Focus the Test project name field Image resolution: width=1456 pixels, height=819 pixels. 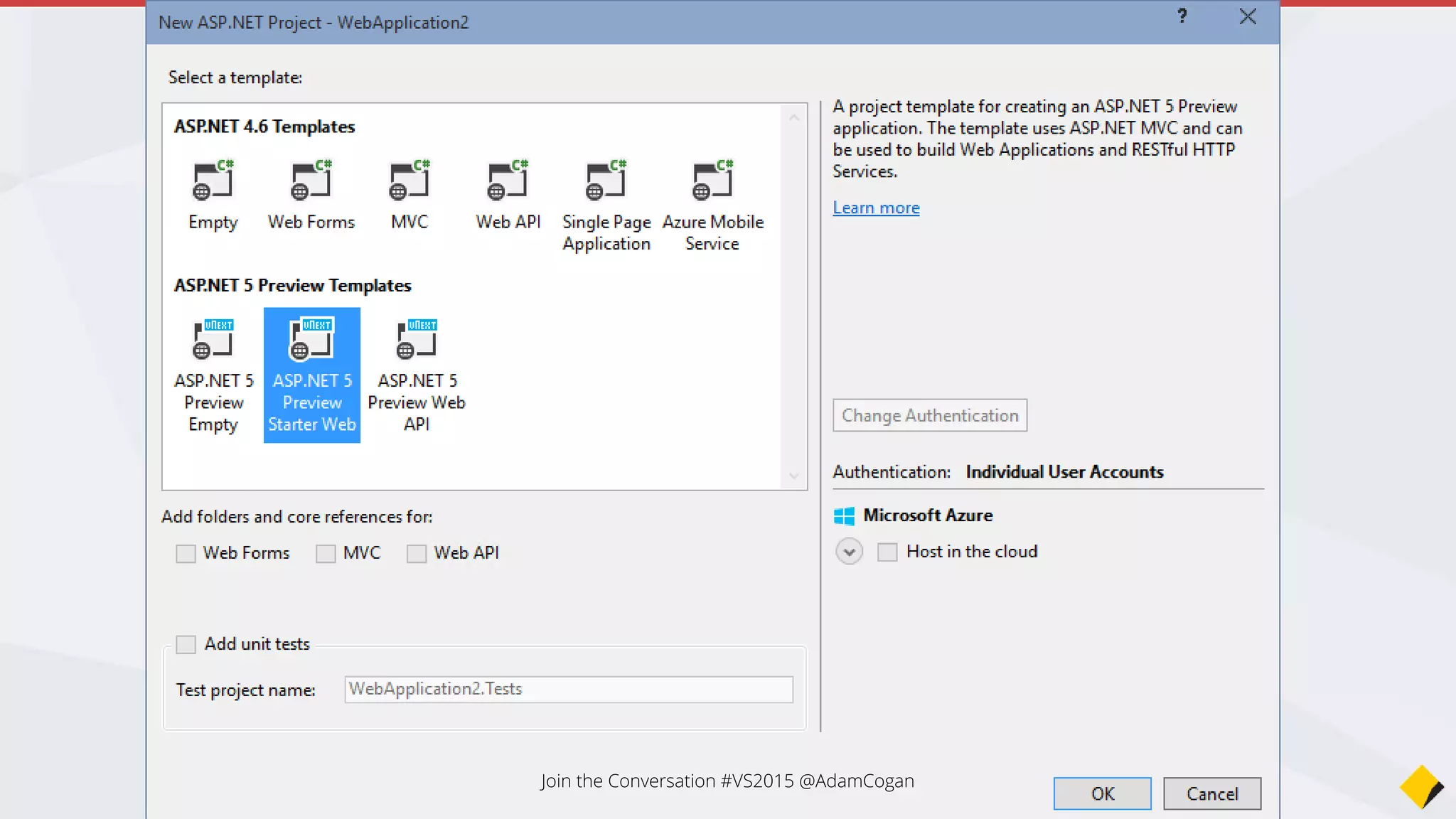569,690
